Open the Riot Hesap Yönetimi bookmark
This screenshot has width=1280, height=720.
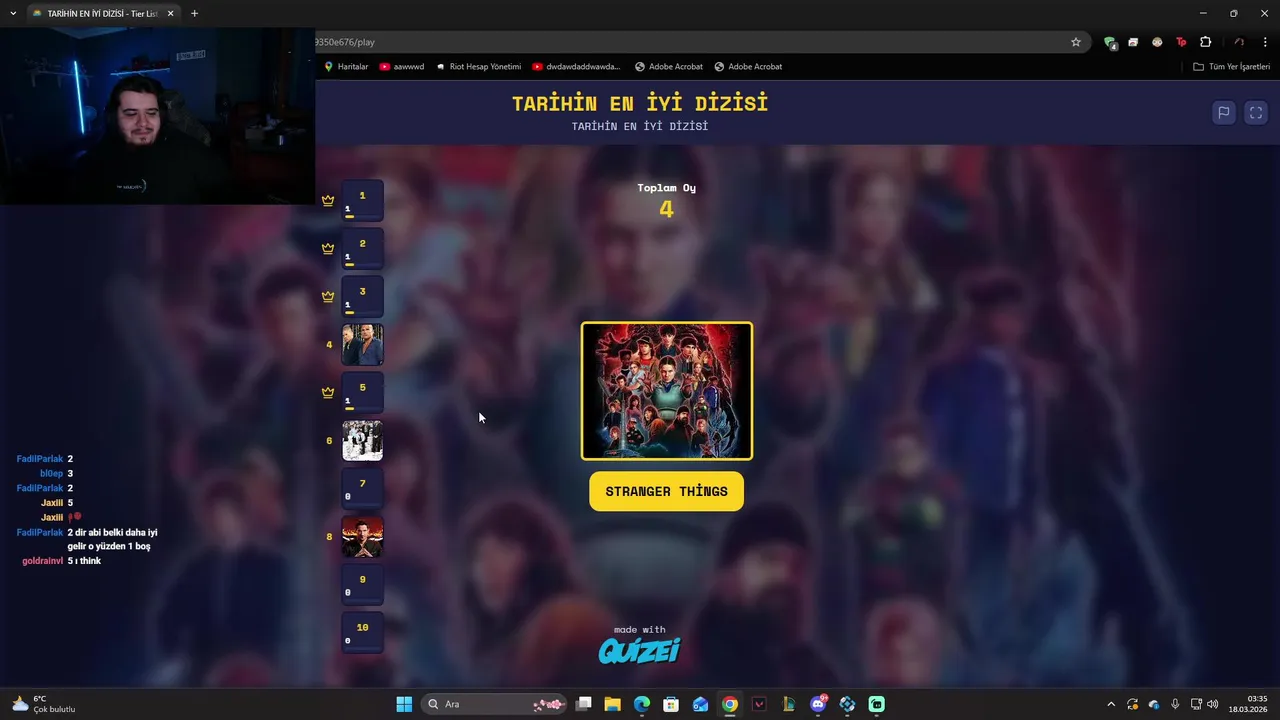coord(478,67)
